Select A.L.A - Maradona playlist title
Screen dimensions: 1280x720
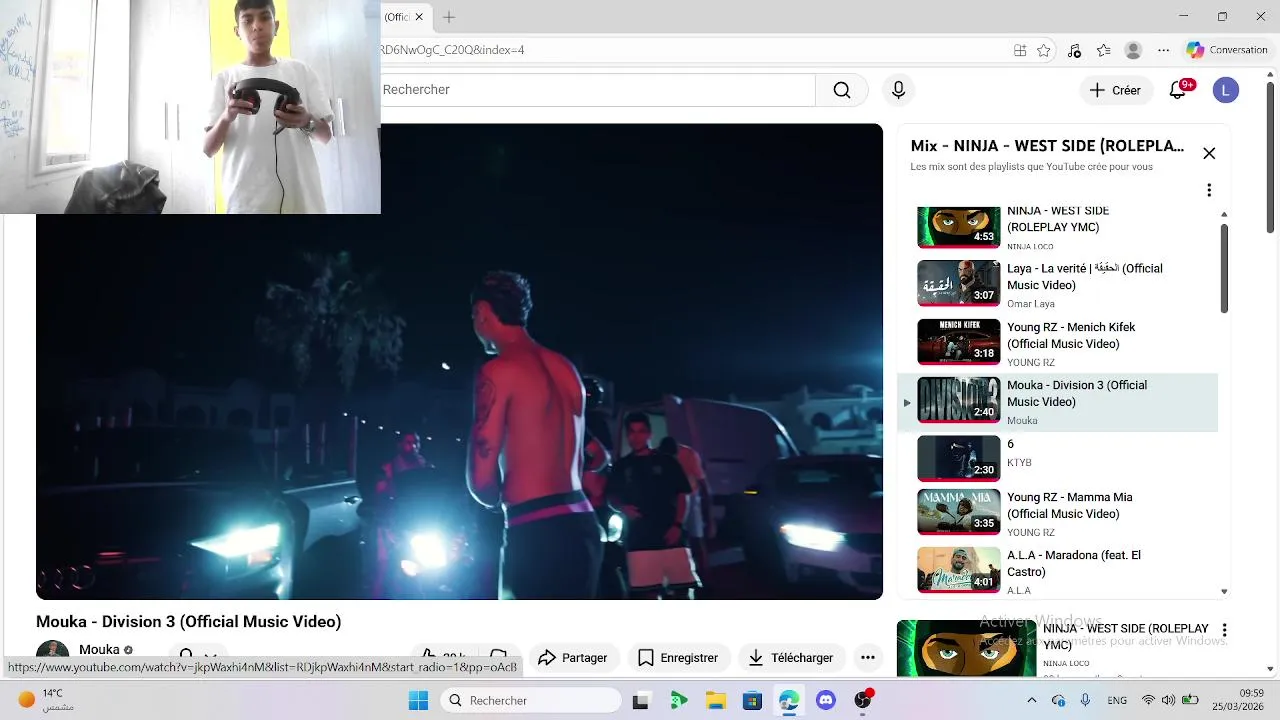(1074, 563)
